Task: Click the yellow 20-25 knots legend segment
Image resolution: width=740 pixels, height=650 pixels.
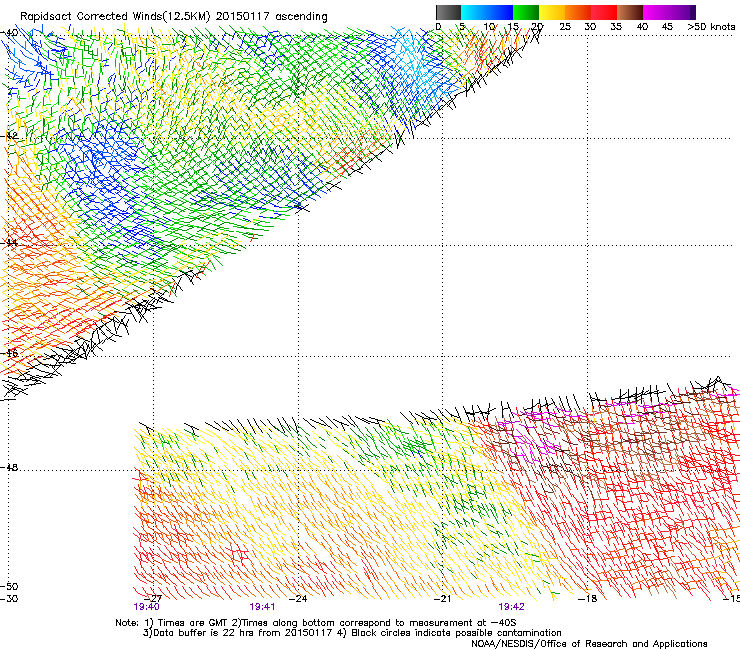Action: pyautogui.click(x=552, y=12)
